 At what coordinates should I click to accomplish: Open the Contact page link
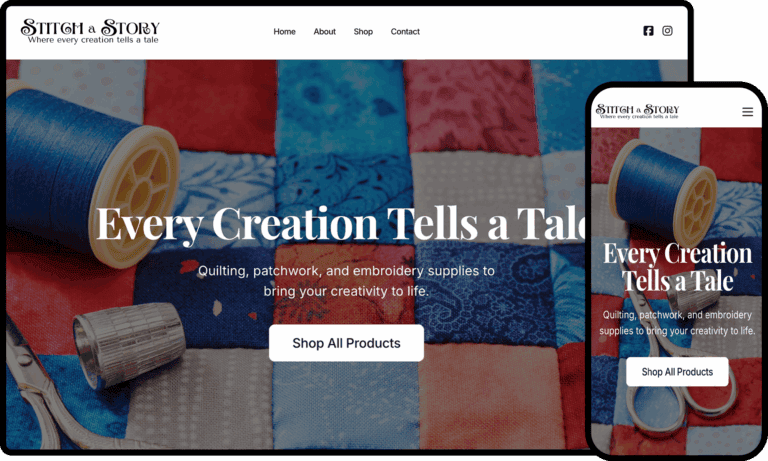click(405, 31)
